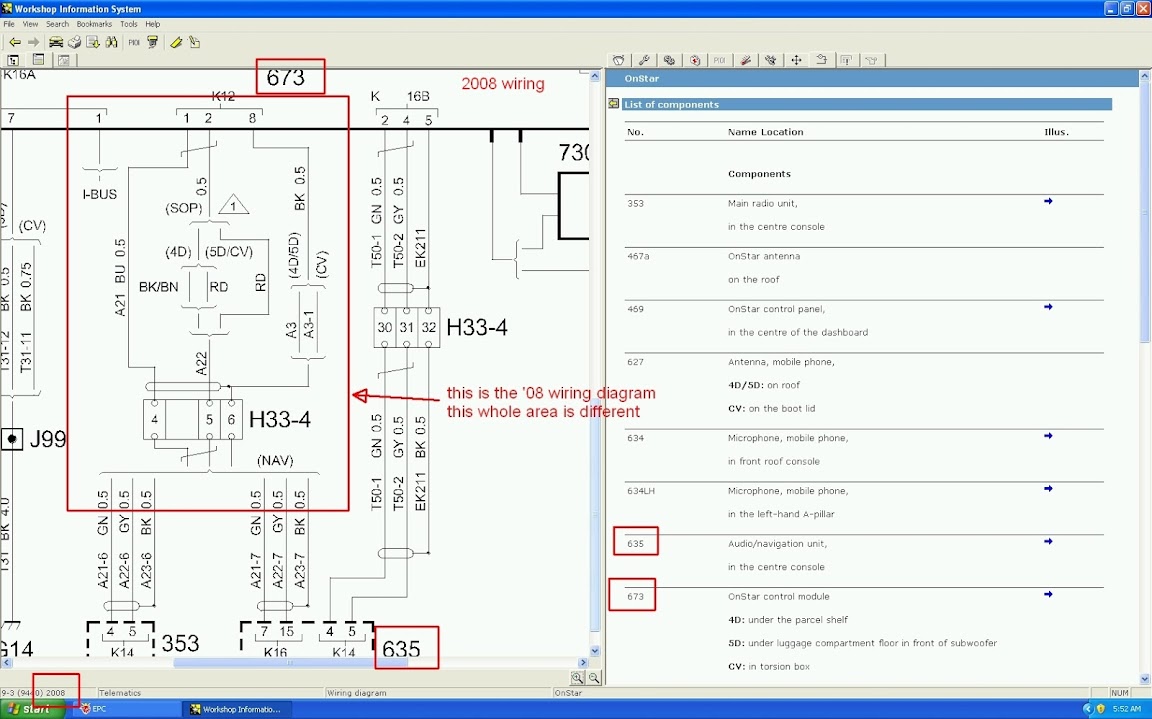The image size is (1152, 719).
Task: Click the grey forward arrow in toolbar
Action: [33, 43]
